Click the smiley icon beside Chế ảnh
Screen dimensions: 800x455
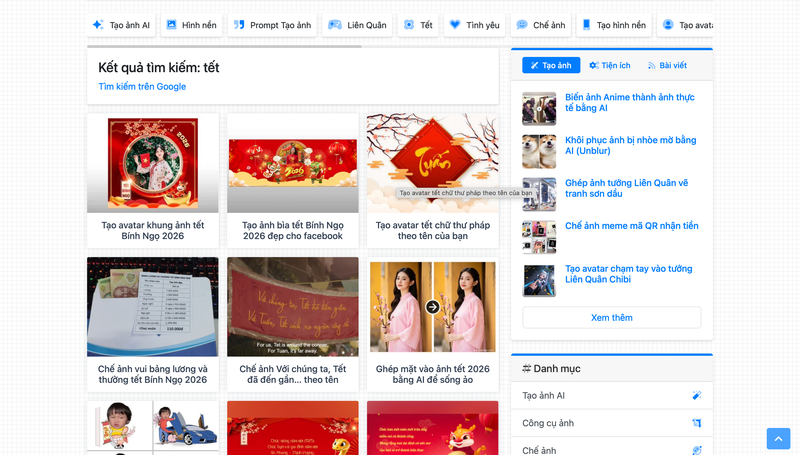(522, 24)
